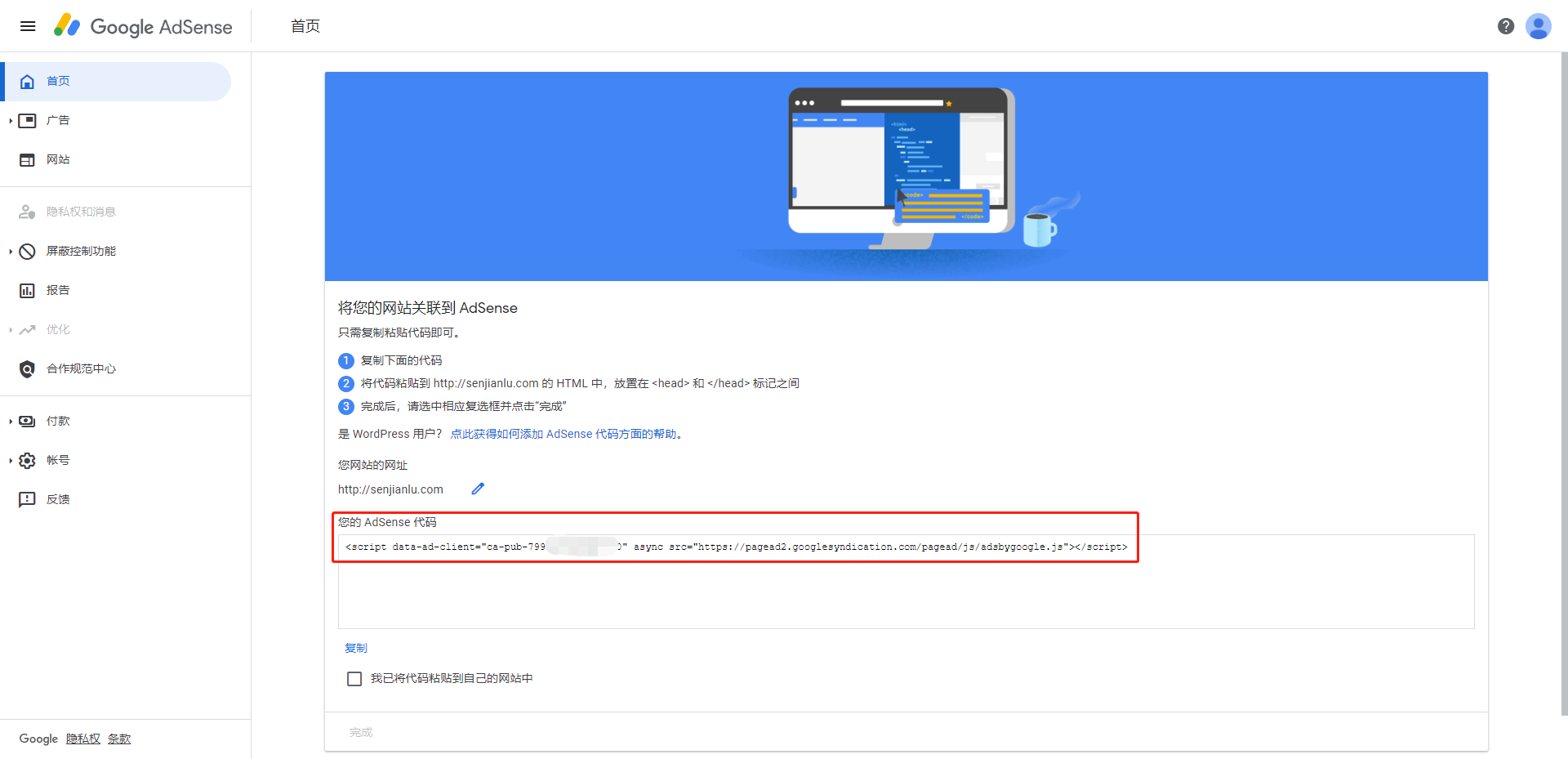
Task: Open the help question mark icon
Action: click(x=1506, y=26)
